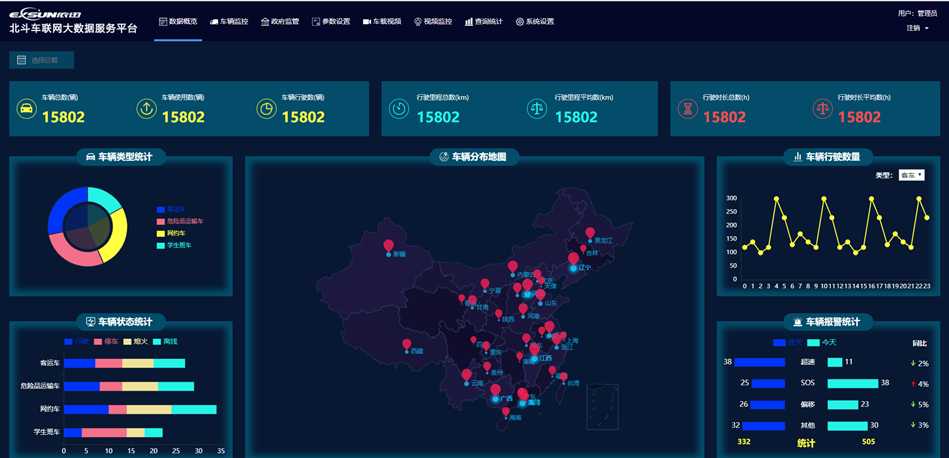Screen dimensions: 949x458
Task: Click the car icon in 车辆类型统计 title
Action: click(x=91, y=157)
